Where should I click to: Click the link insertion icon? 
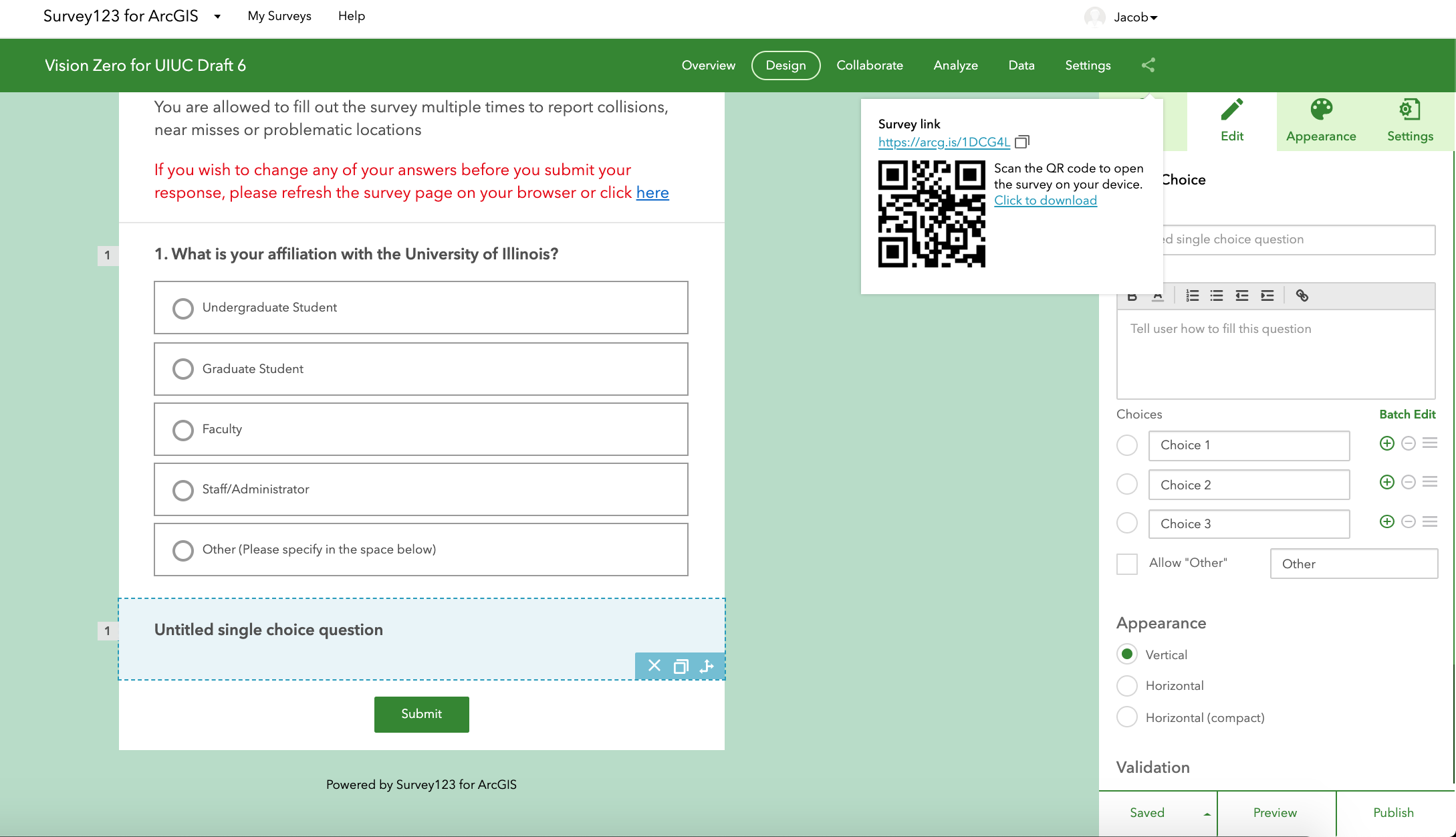[x=1302, y=294]
